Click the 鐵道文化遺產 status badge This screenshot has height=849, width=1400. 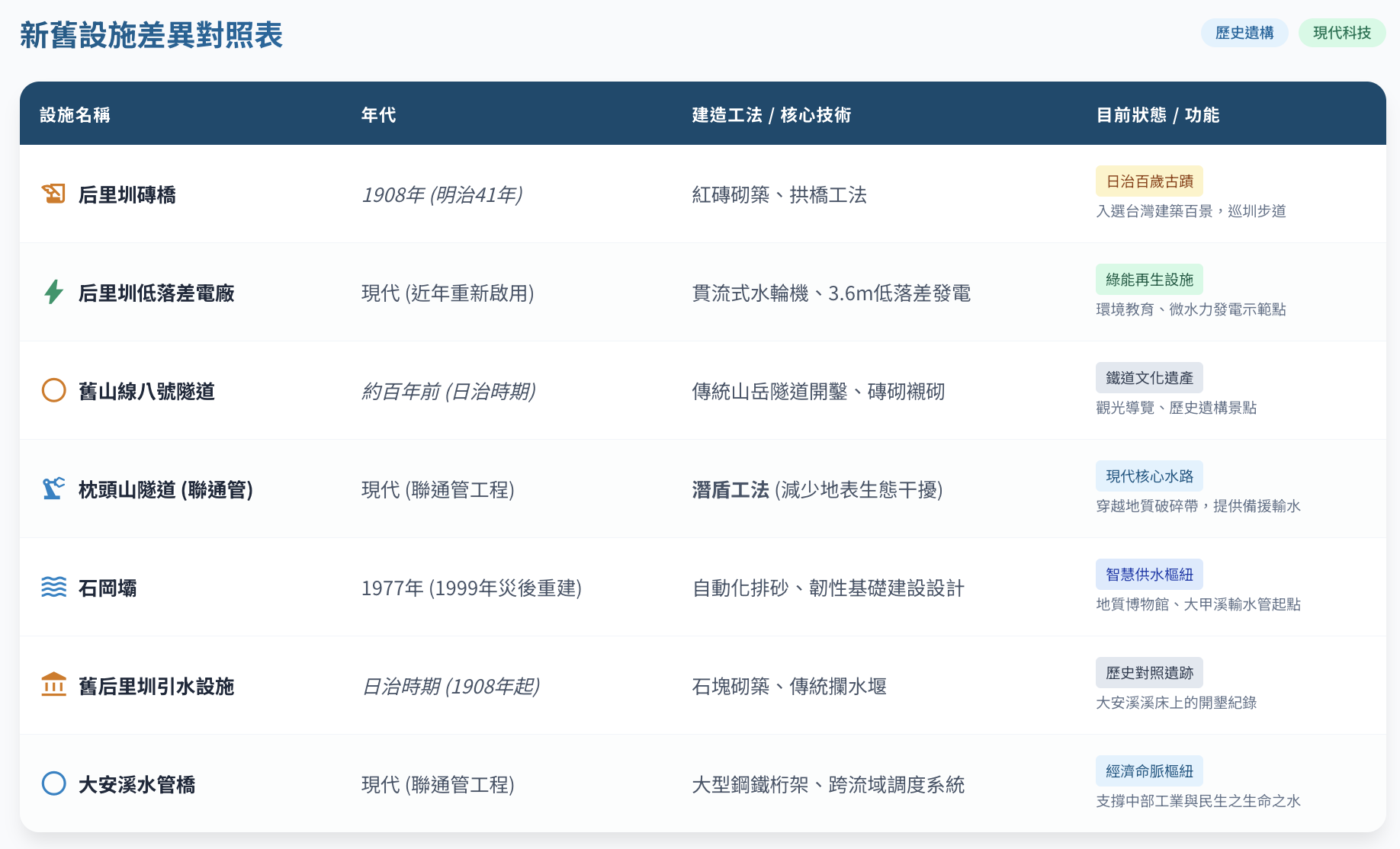coord(1148,377)
